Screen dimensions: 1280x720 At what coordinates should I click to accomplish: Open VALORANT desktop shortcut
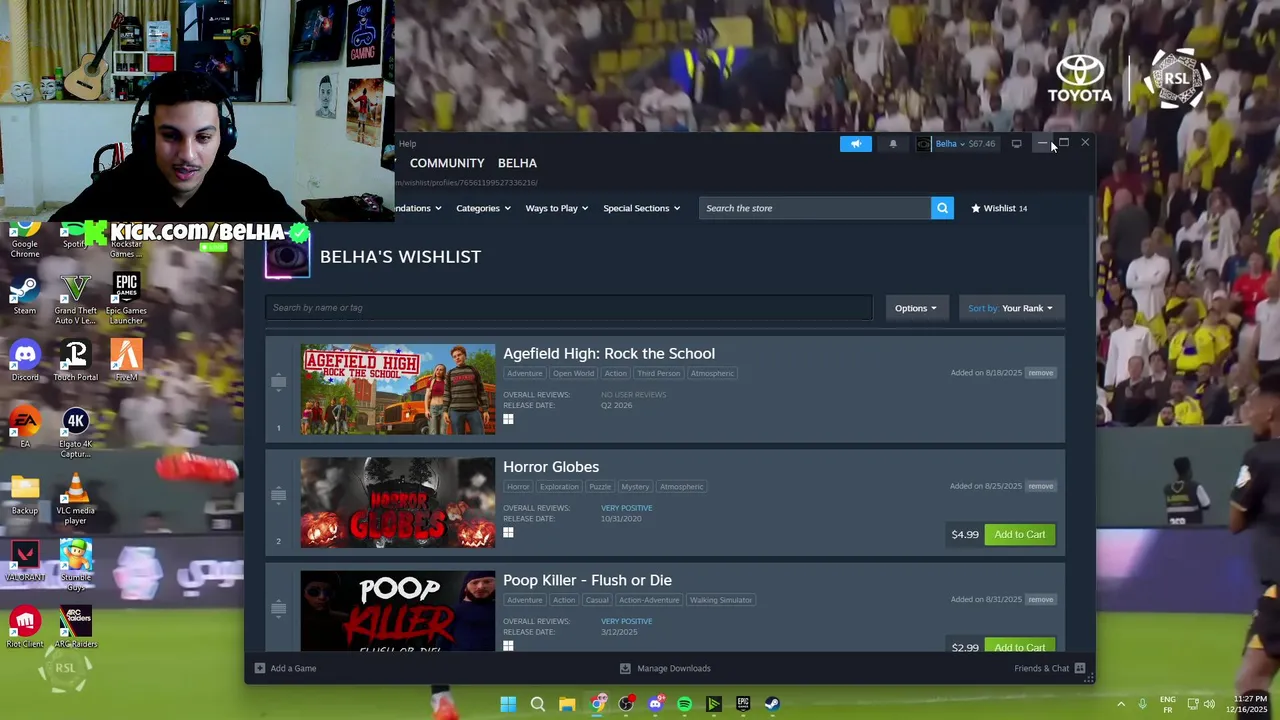[x=25, y=562]
